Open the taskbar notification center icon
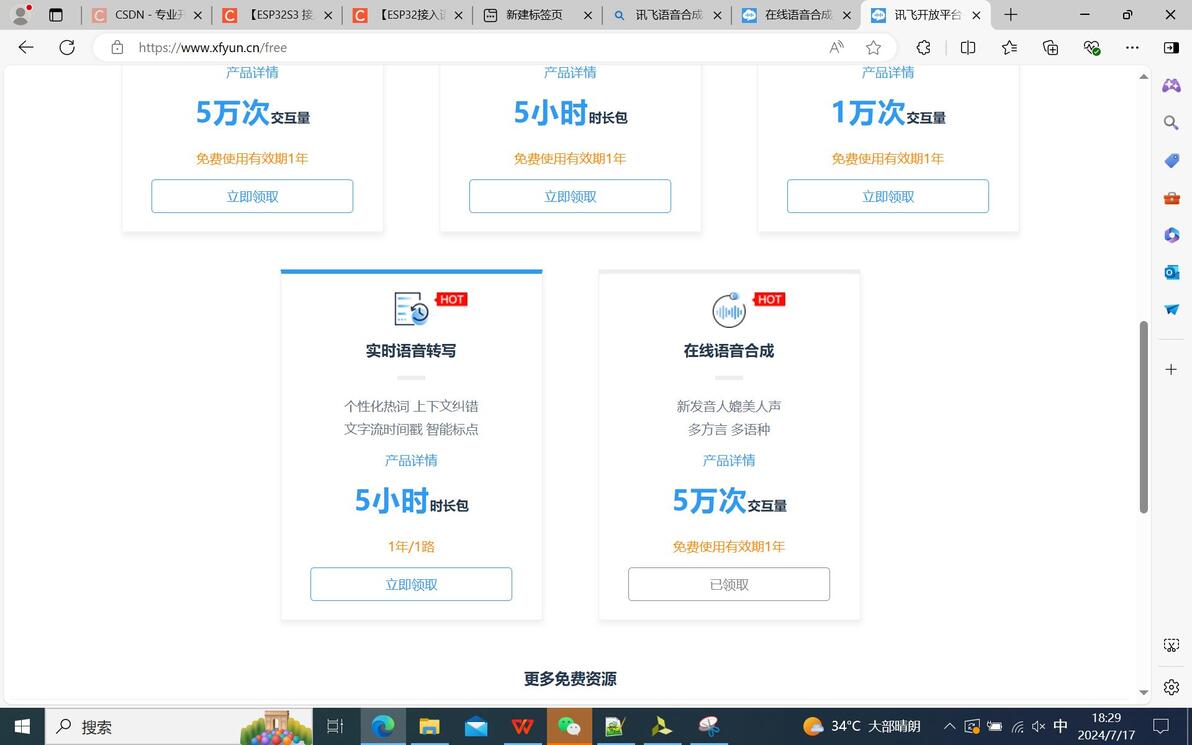This screenshot has height=745, width=1192. click(1161, 726)
